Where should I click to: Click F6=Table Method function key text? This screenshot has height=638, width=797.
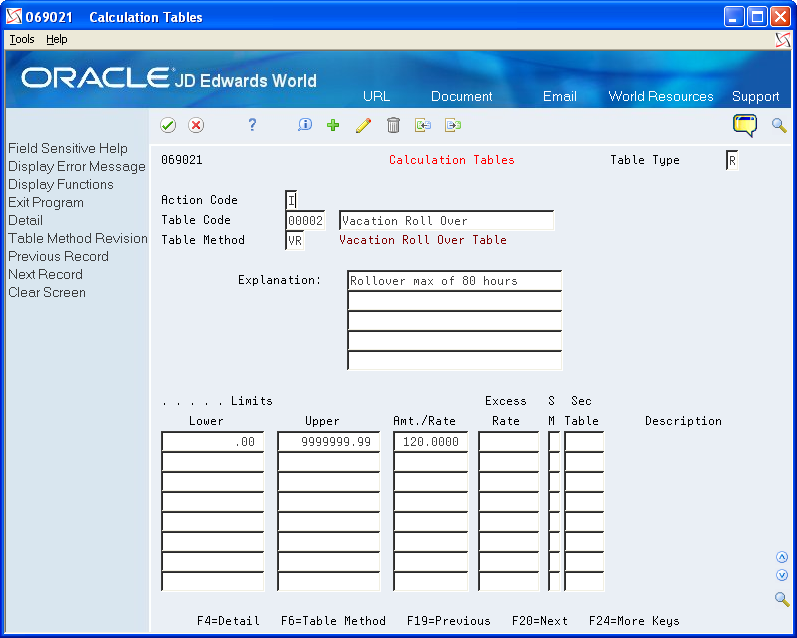333,621
